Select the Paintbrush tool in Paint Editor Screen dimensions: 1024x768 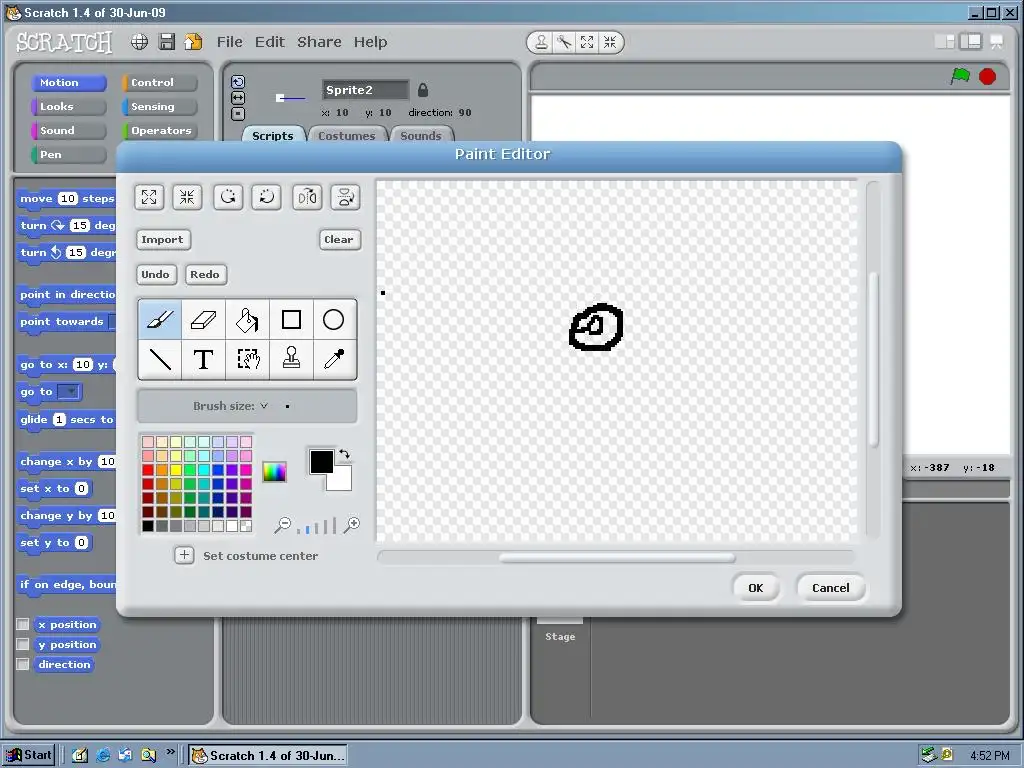(x=160, y=319)
